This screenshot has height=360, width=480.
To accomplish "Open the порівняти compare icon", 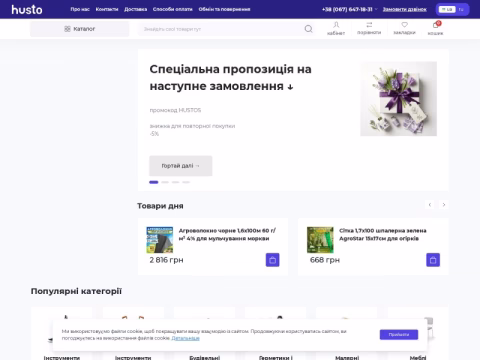I will (x=369, y=28).
